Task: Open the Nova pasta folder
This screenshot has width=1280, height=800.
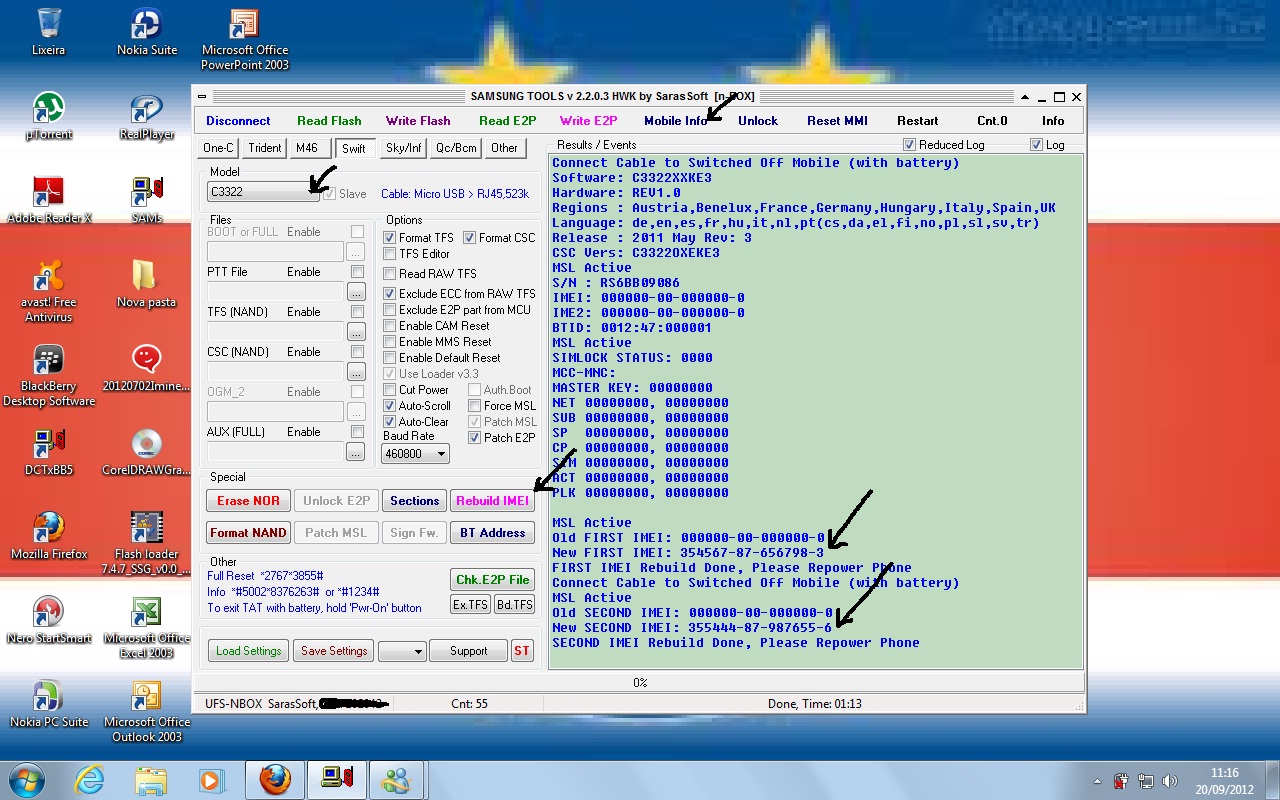Action: click(147, 284)
